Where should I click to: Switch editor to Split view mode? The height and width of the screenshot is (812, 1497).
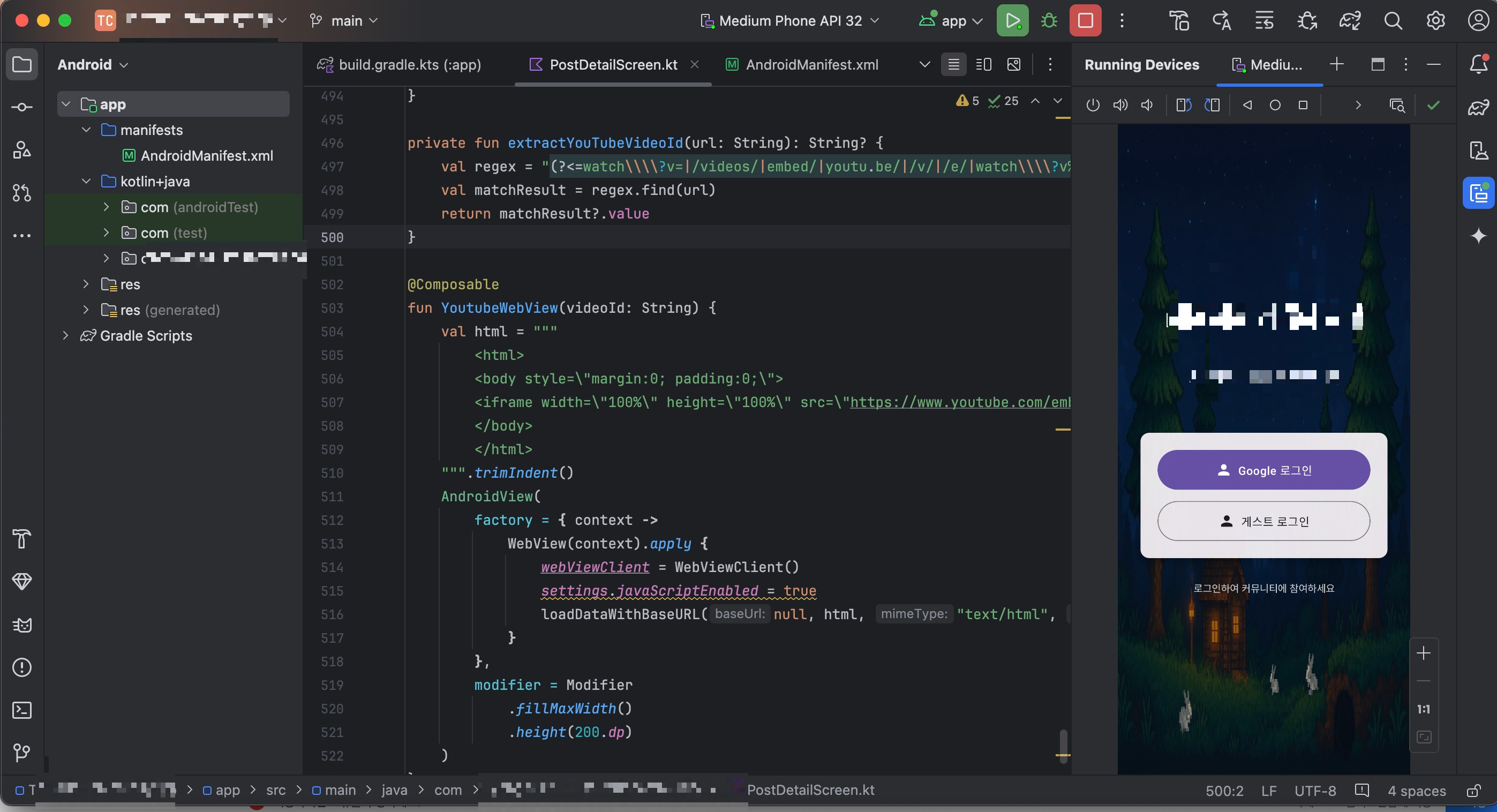(983, 64)
